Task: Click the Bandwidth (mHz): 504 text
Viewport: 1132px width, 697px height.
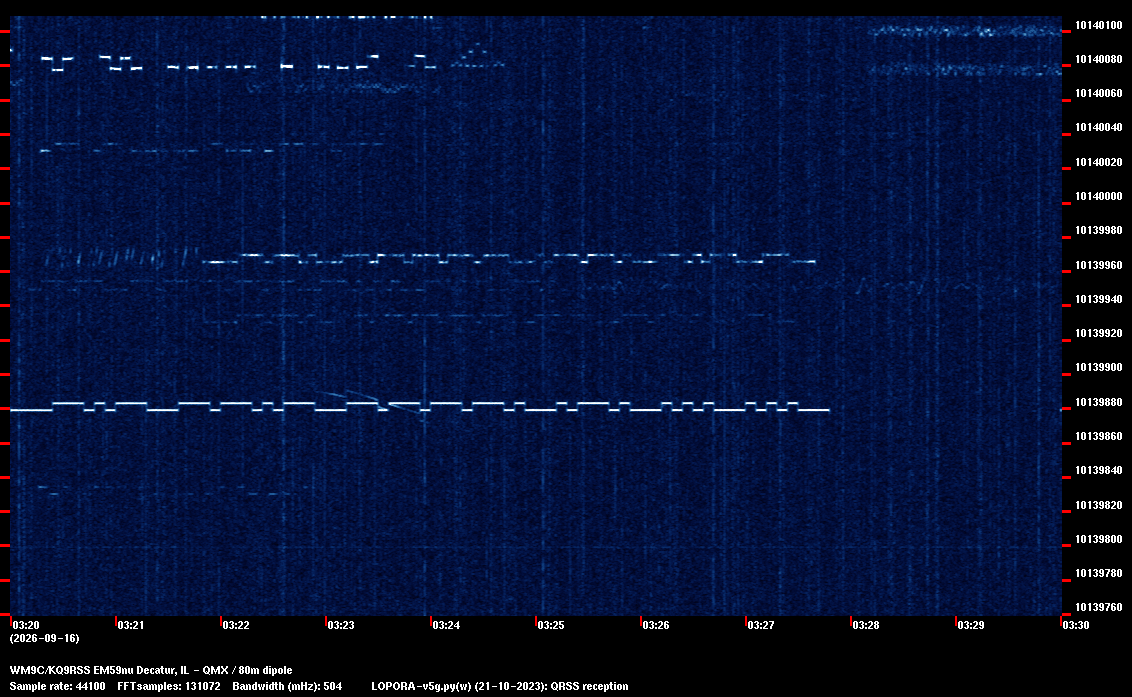Action: coord(287,686)
